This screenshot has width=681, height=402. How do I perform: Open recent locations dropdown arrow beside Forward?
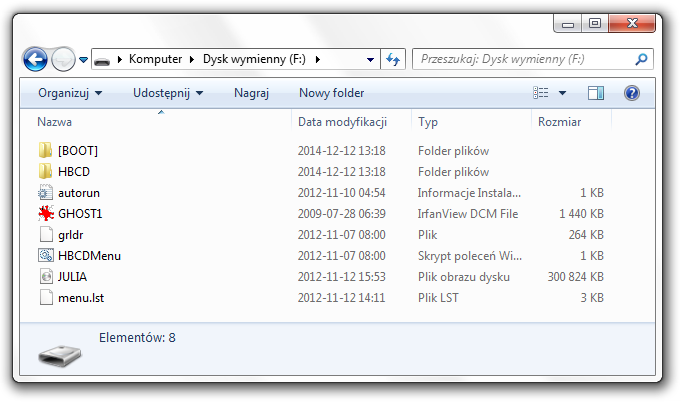(x=83, y=59)
